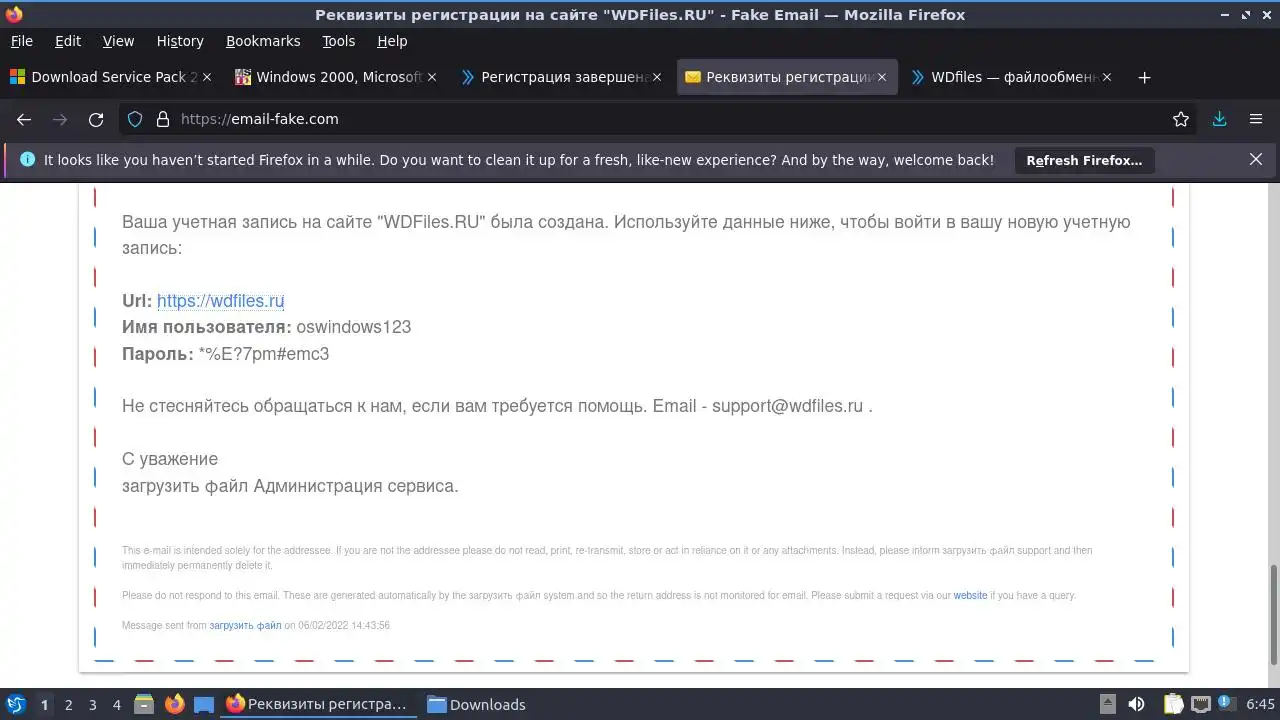Close the Регистрация завершена tab
This screenshot has height=720, width=1280.
(x=657, y=77)
